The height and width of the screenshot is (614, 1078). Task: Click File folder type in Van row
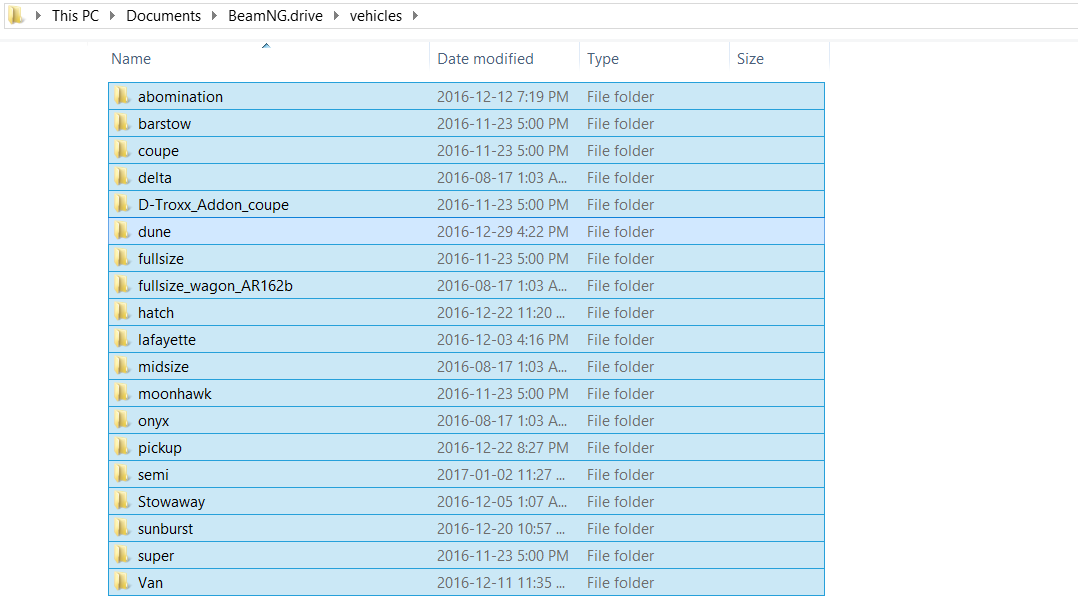[620, 582]
